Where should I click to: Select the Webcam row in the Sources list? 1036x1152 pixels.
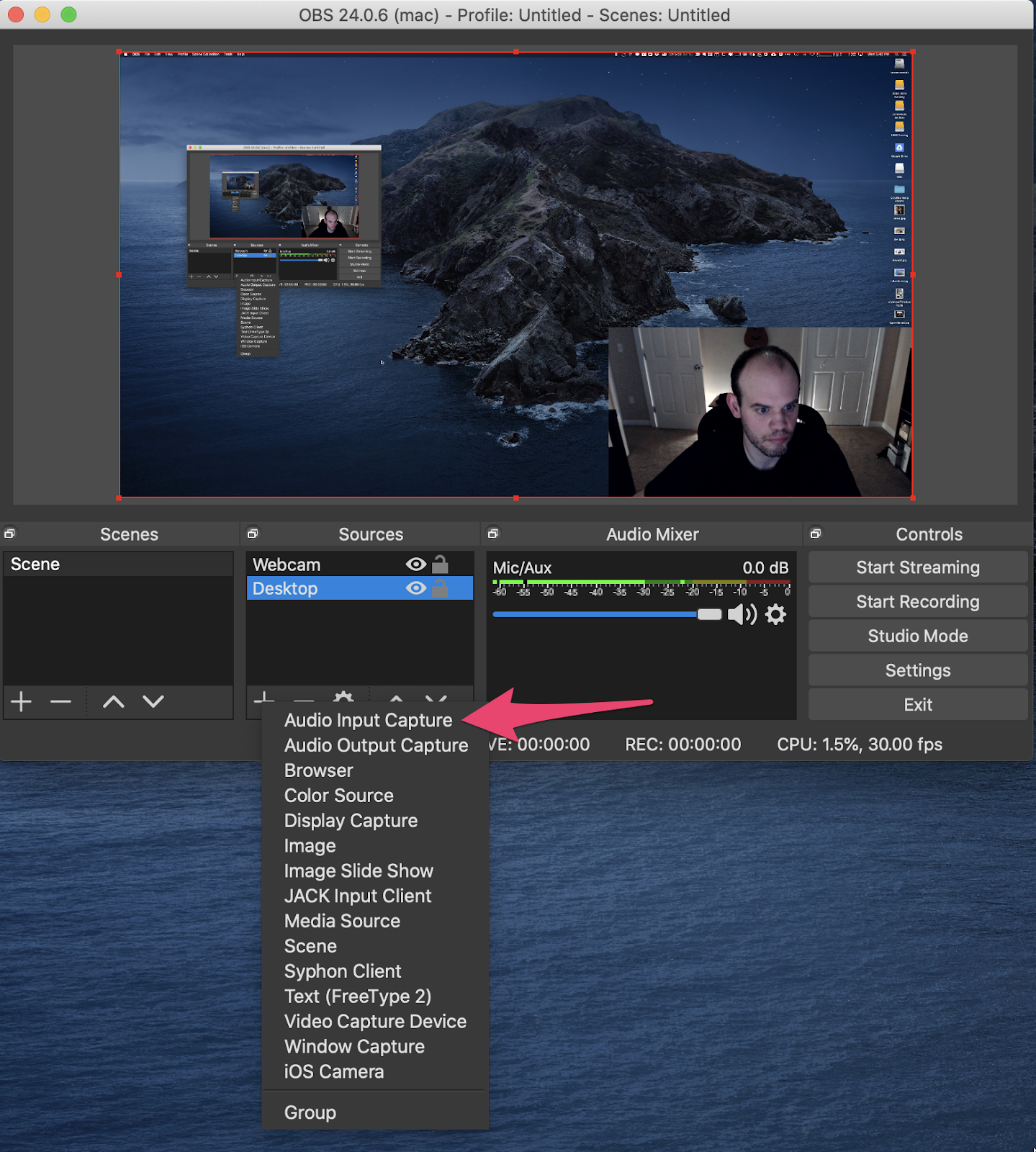click(x=360, y=564)
